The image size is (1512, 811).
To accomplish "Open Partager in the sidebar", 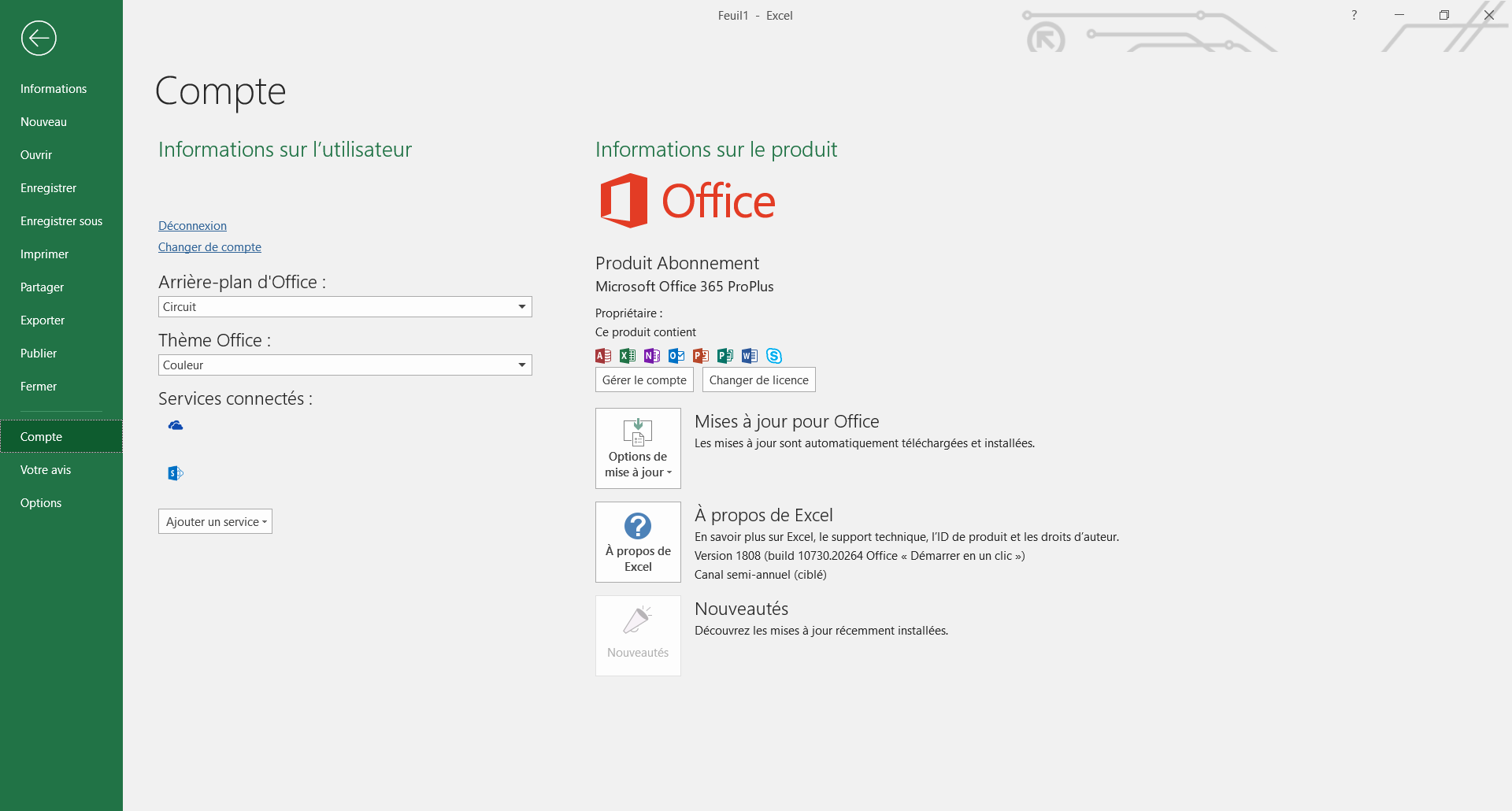I will [61, 287].
